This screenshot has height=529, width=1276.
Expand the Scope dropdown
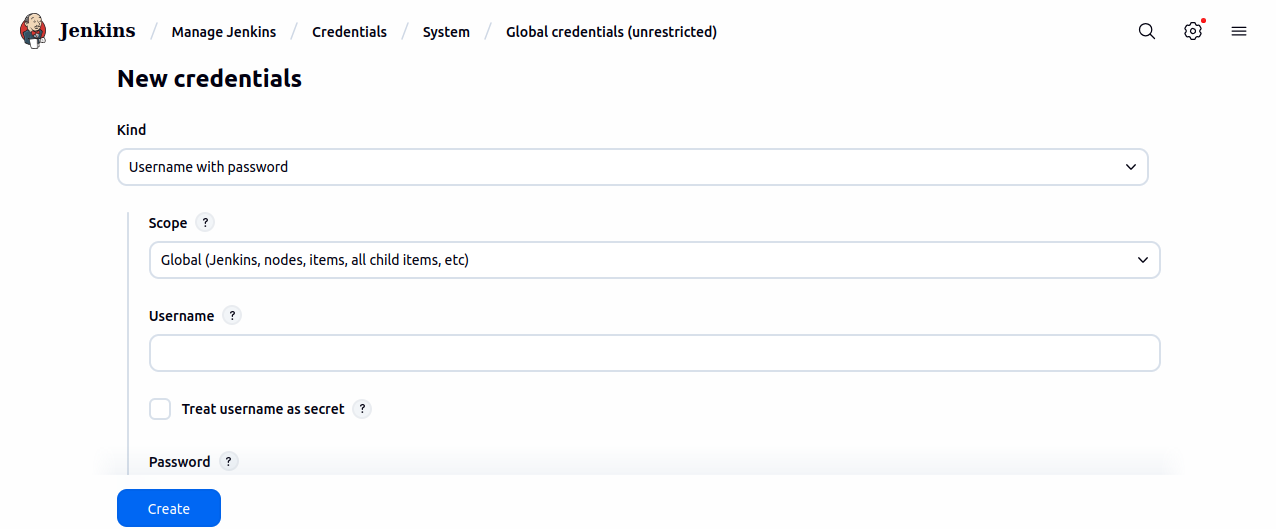coord(654,260)
